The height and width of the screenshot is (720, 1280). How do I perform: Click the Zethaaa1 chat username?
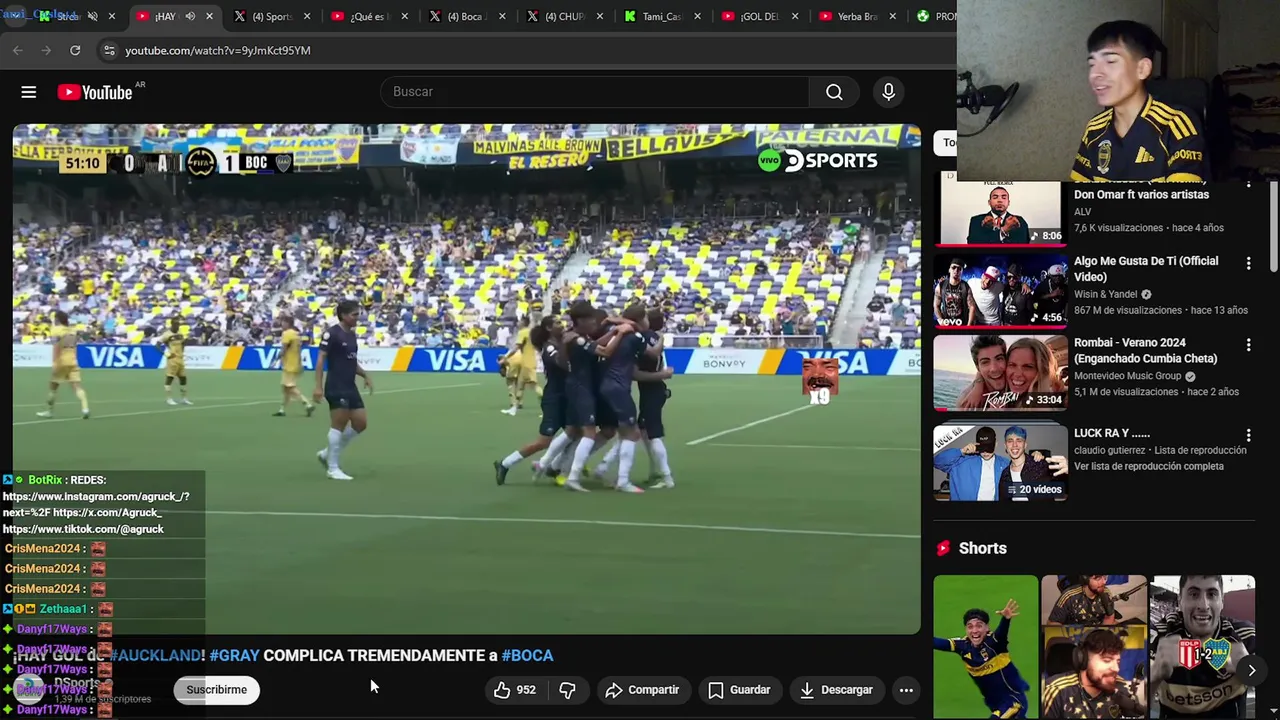(x=62, y=609)
